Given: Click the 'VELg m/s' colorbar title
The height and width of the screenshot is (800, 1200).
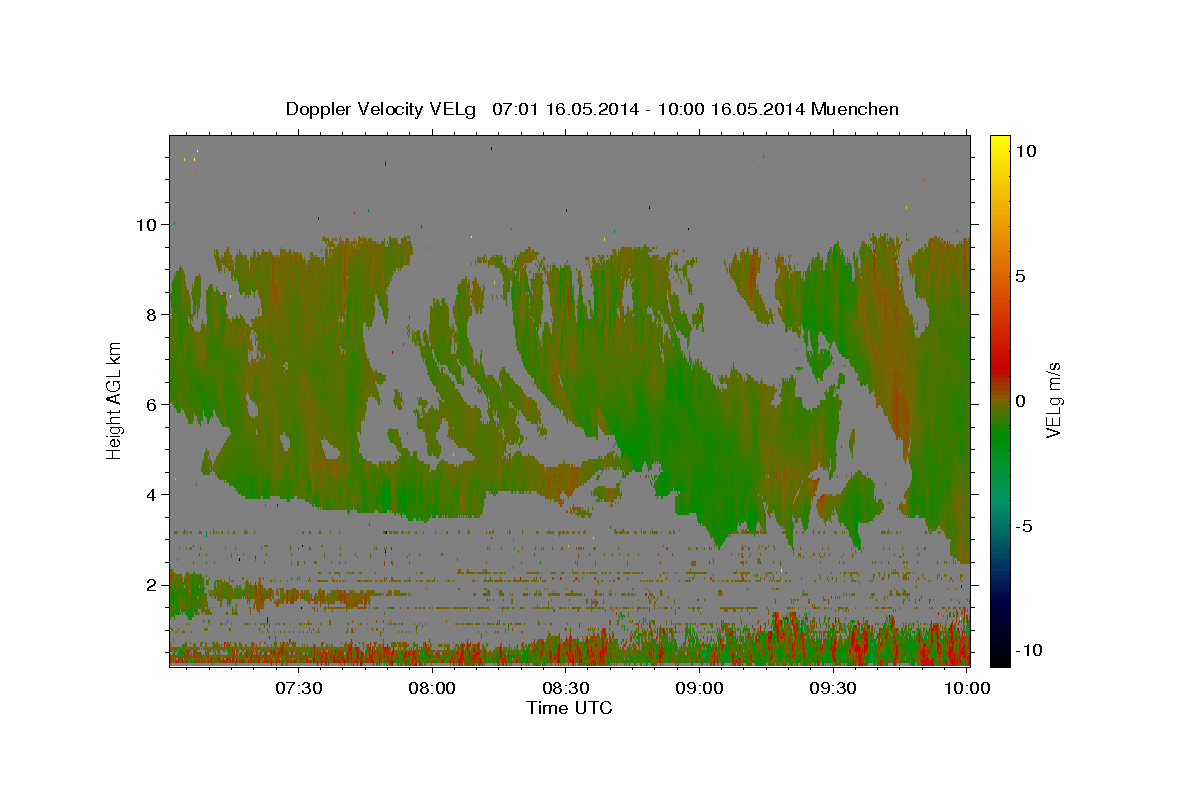Looking at the screenshot, I should pos(1053,400).
